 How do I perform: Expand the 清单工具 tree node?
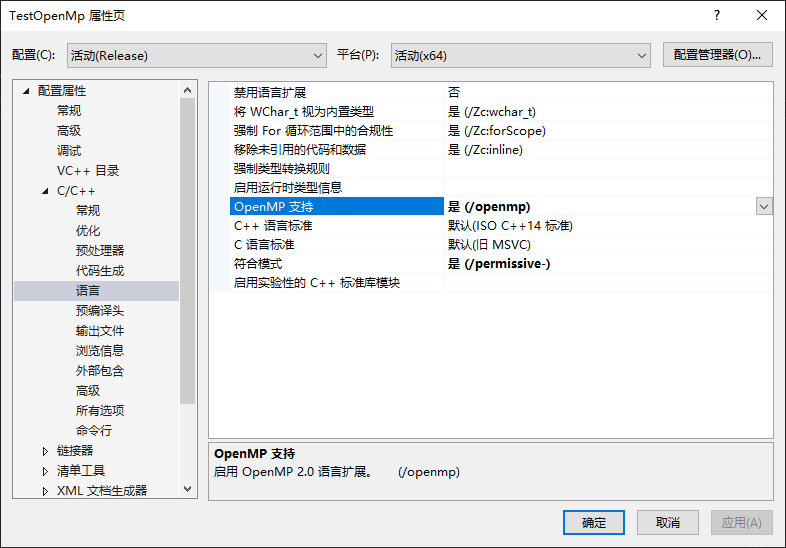tap(46, 471)
